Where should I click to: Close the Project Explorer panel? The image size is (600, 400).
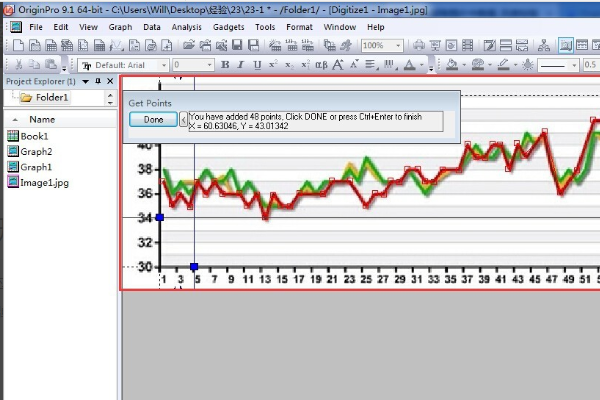point(110,81)
